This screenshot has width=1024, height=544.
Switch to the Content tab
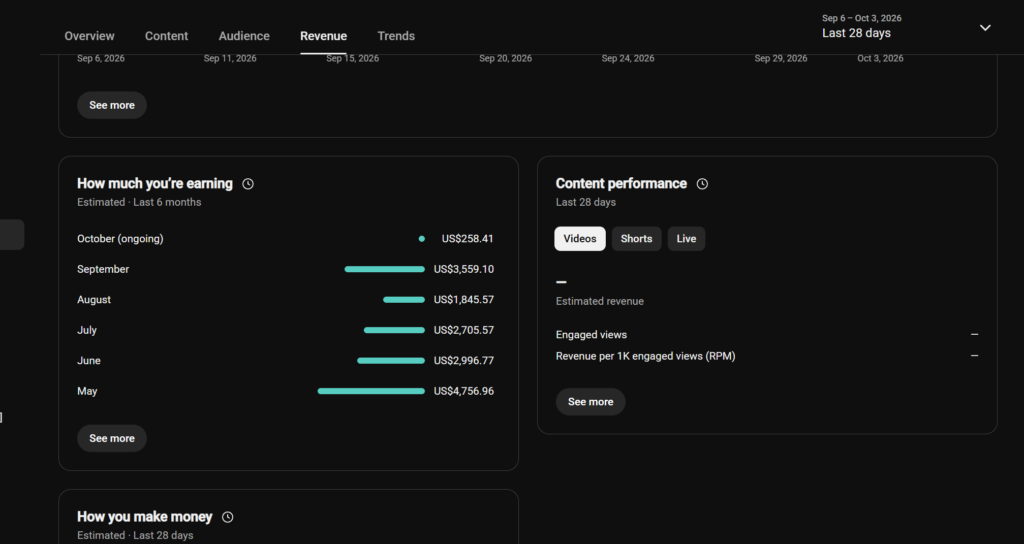click(167, 36)
